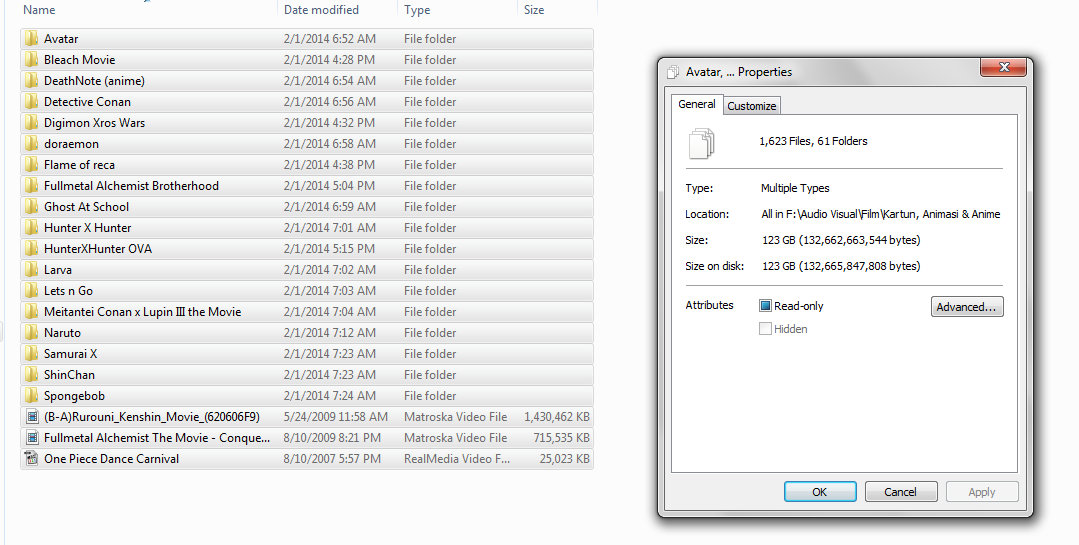1079x545 pixels.
Task: Click the DeathNote (anime) folder icon
Action: point(31,81)
